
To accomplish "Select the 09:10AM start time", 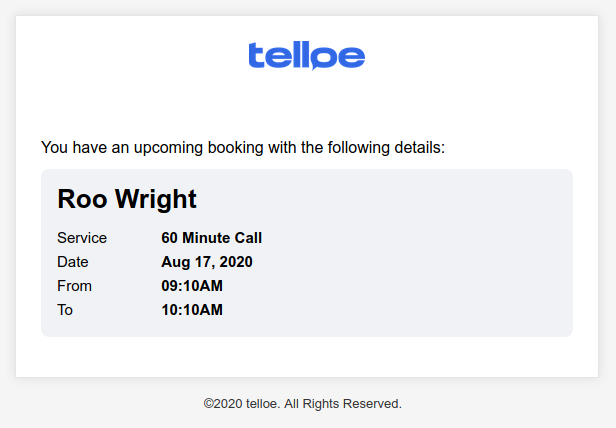I will [x=192, y=286].
